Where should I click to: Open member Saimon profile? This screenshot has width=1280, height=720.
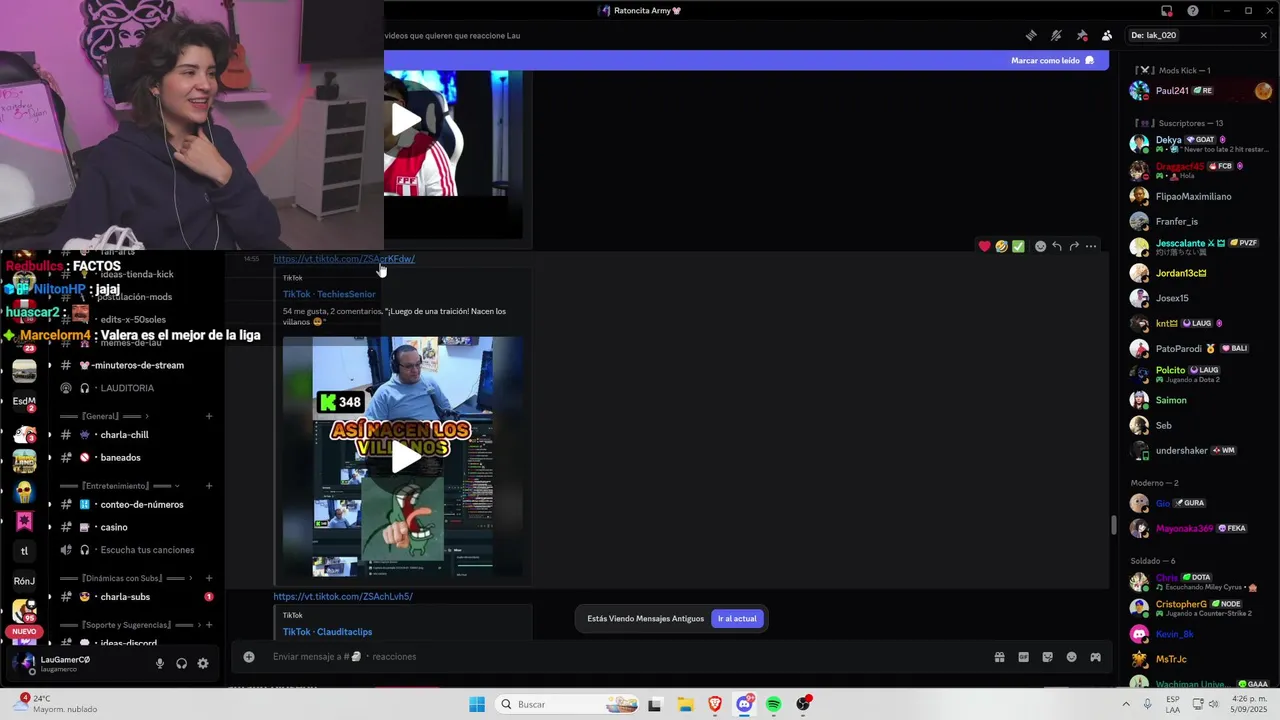click(1200, 400)
